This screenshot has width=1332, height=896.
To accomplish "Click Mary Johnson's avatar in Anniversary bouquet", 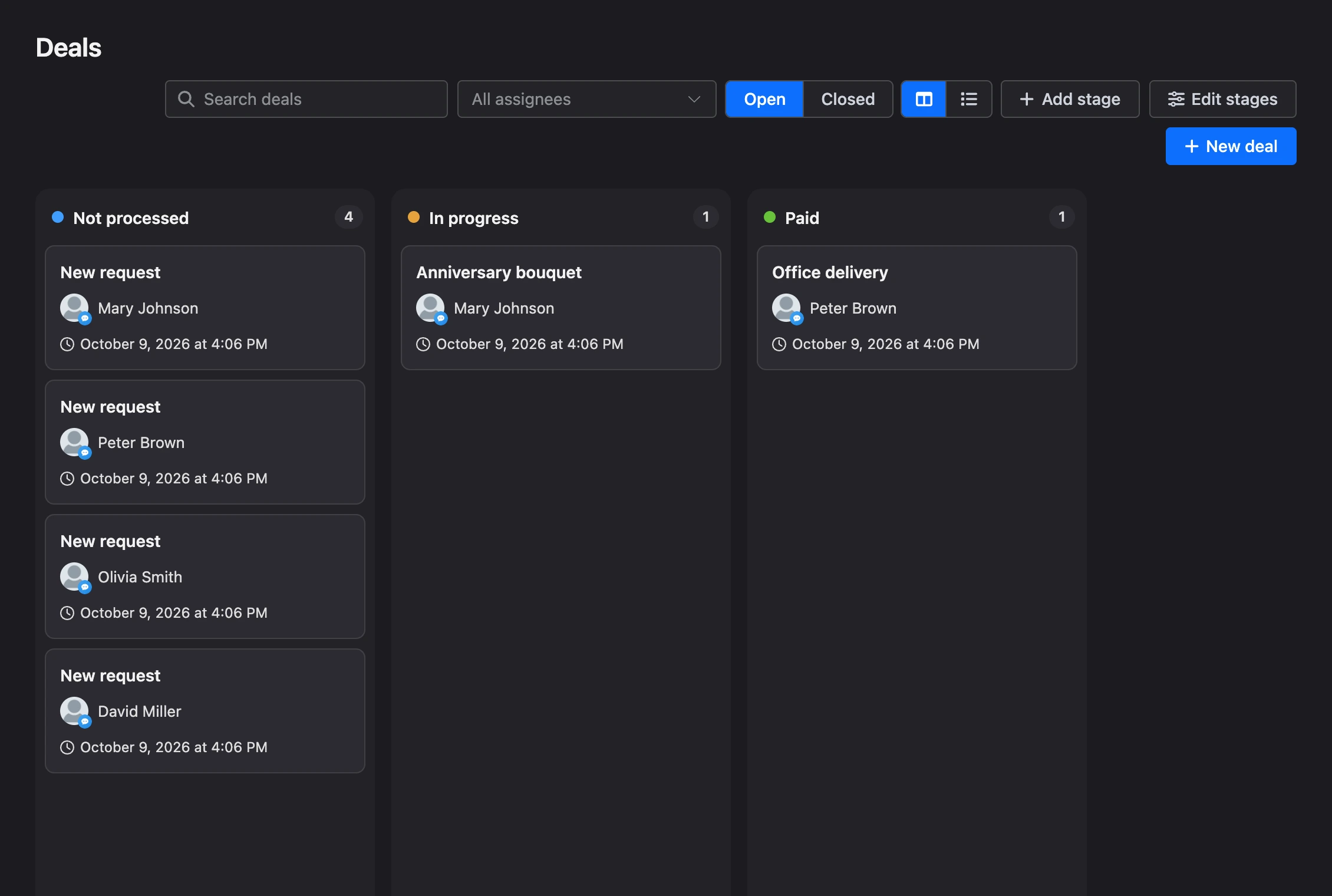I will 431,308.
